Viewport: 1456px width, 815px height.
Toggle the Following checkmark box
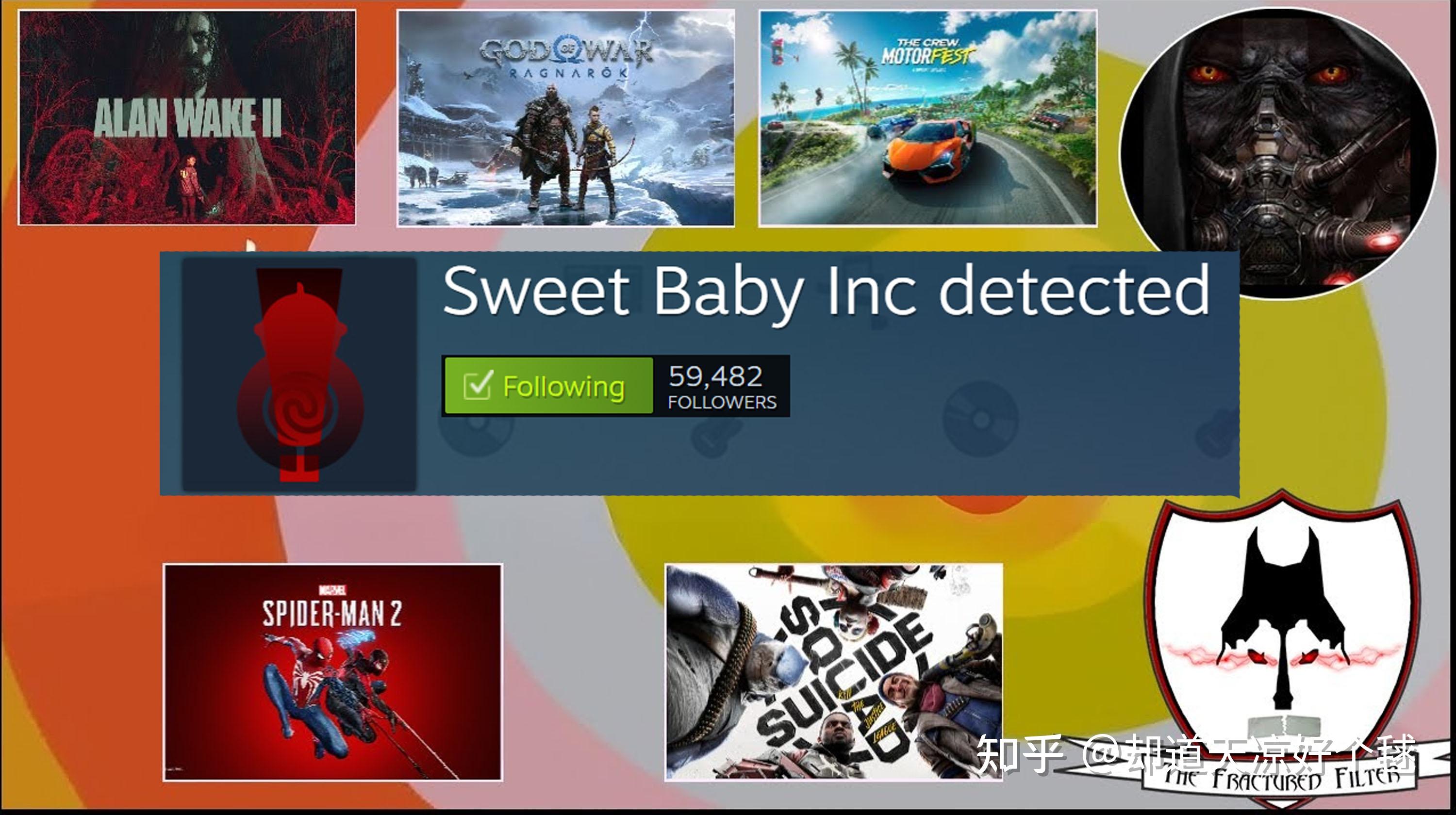[x=478, y=386]
